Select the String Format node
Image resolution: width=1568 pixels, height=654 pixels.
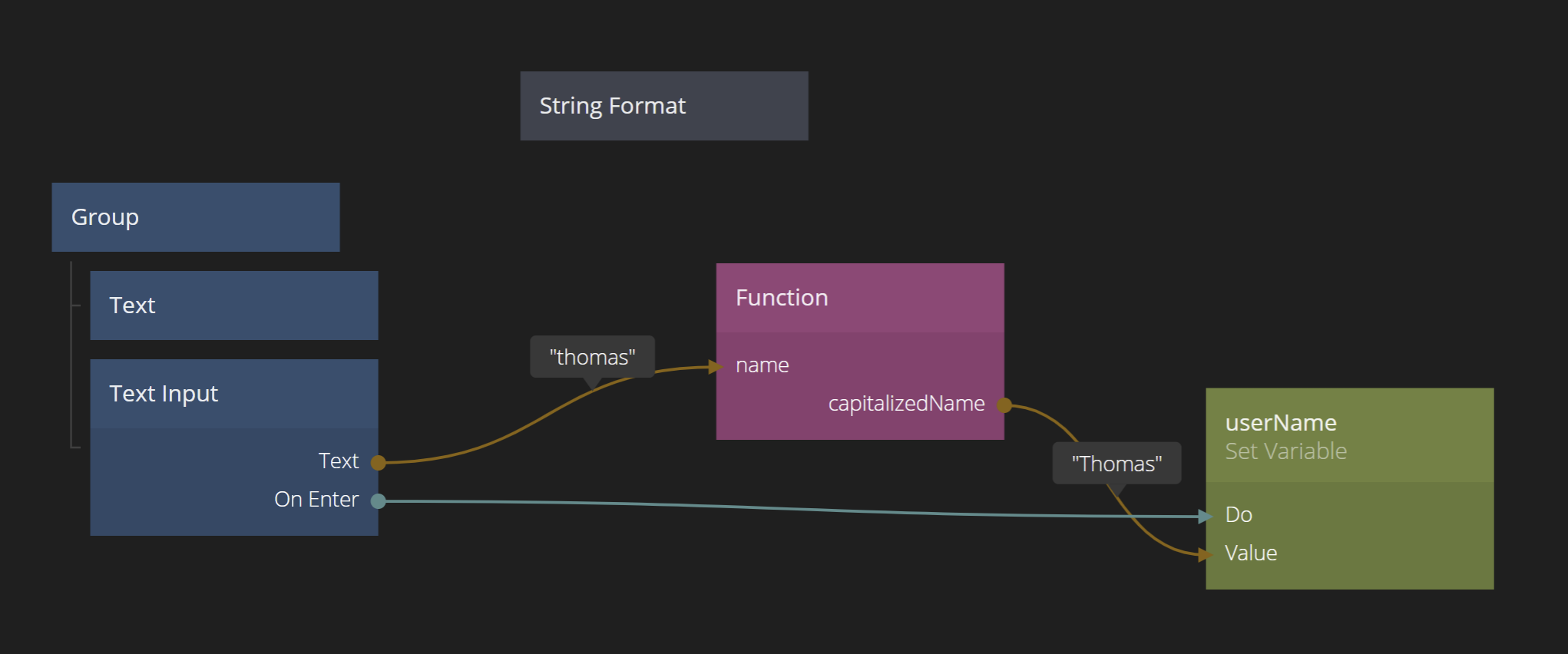(663, 106)
